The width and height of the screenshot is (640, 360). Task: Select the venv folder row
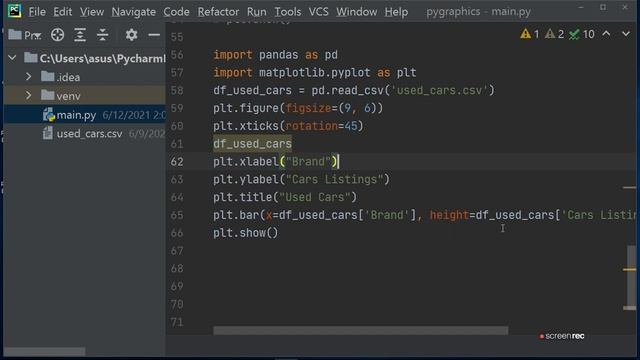pos(84,96)
